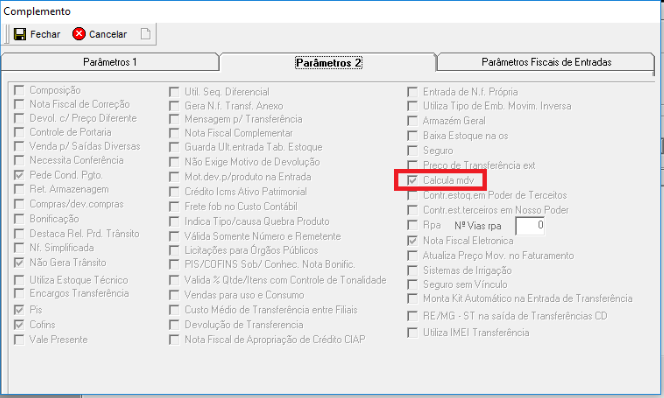Uncheck Não Gera Trânsito checkbox

(x=19, y=263)
